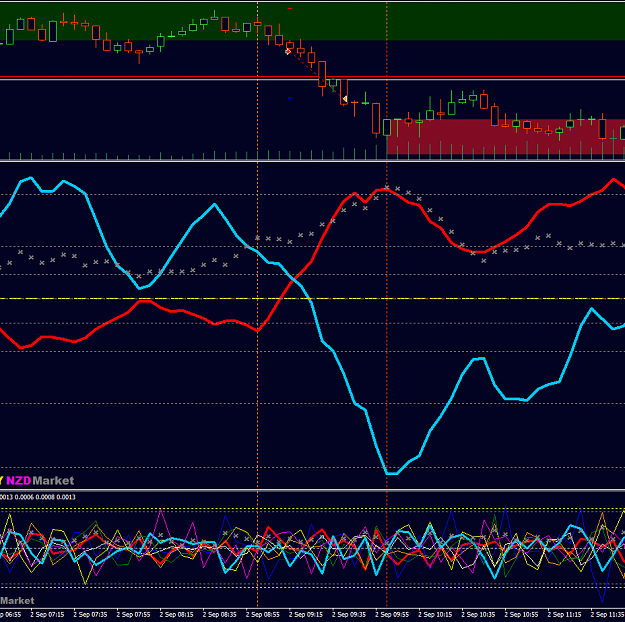The image size is (625, 622).
Task: Select the yellow dashed zero level line
Action: (x=312, y=299)
